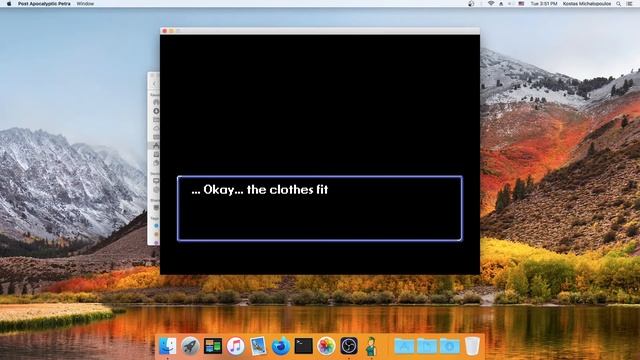The image size is (640, 360).
Task: Open the Downloads folder stack in Dock
Action: tap(449, 346)
